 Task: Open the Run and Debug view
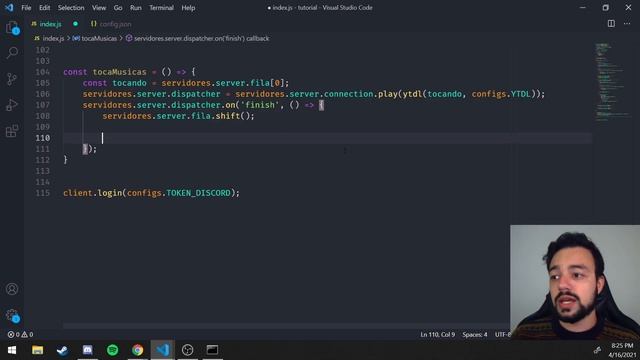[12, 105]
